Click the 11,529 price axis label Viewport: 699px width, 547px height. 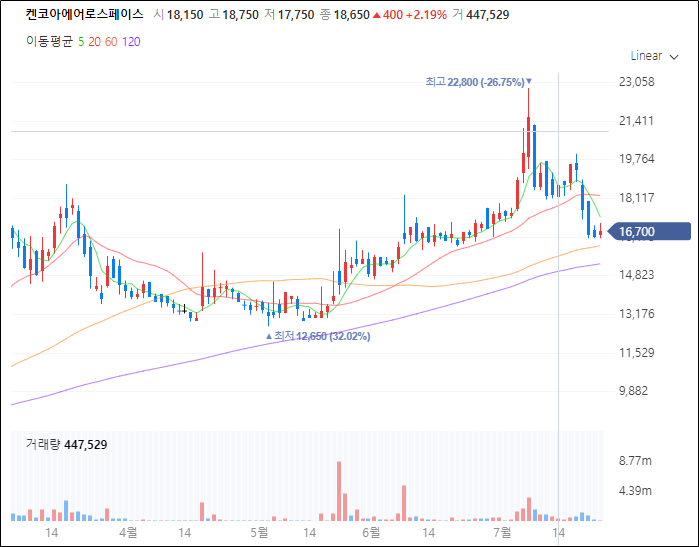coord(637,353)
